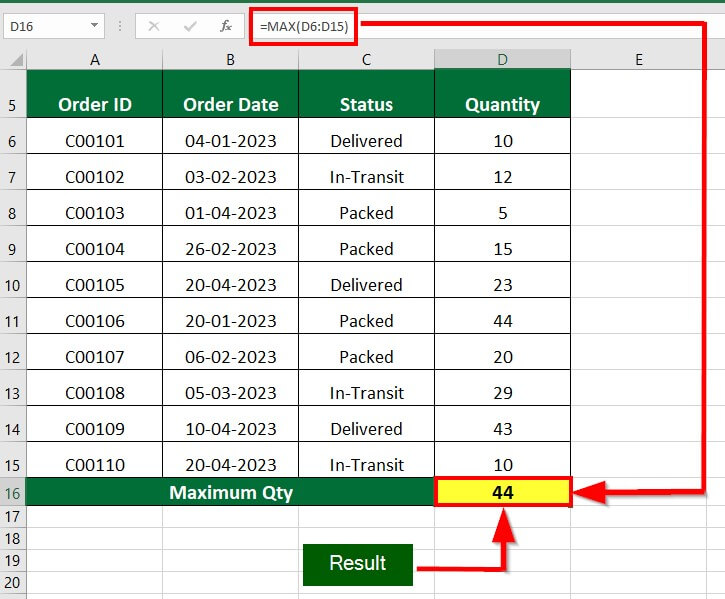Select row 6 header

click(12, 136)
